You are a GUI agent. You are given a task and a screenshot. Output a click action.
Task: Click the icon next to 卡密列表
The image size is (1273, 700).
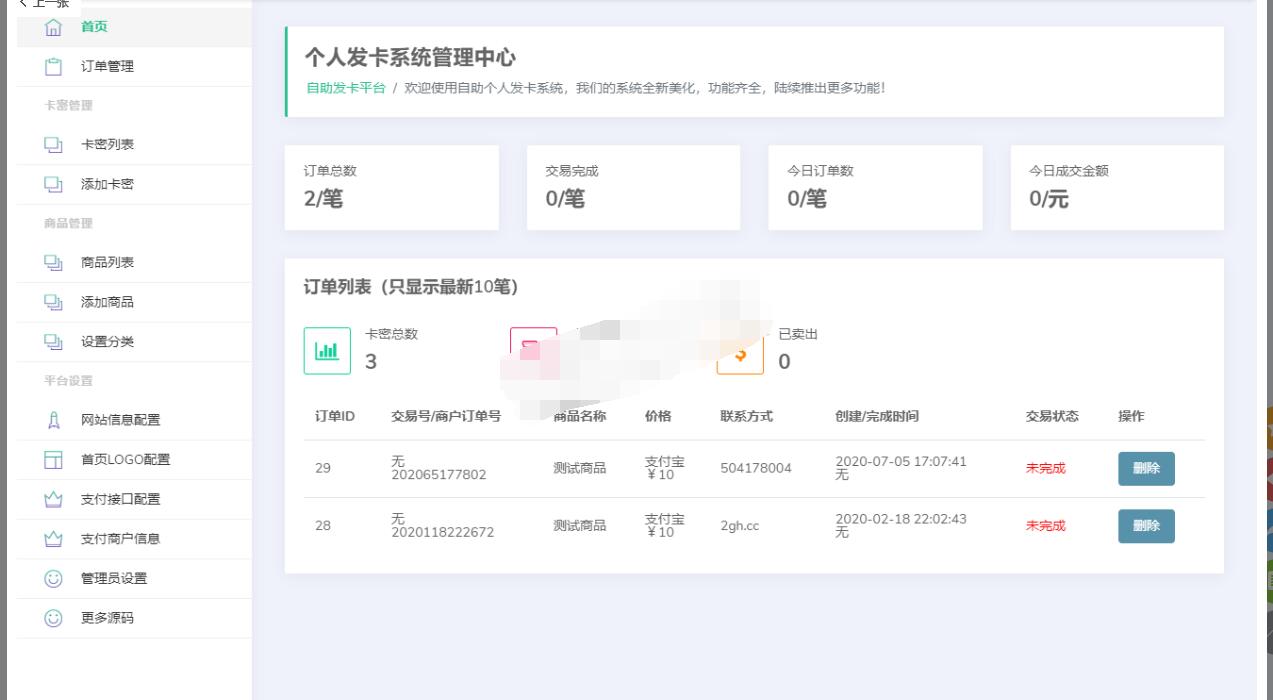point(53,145)
